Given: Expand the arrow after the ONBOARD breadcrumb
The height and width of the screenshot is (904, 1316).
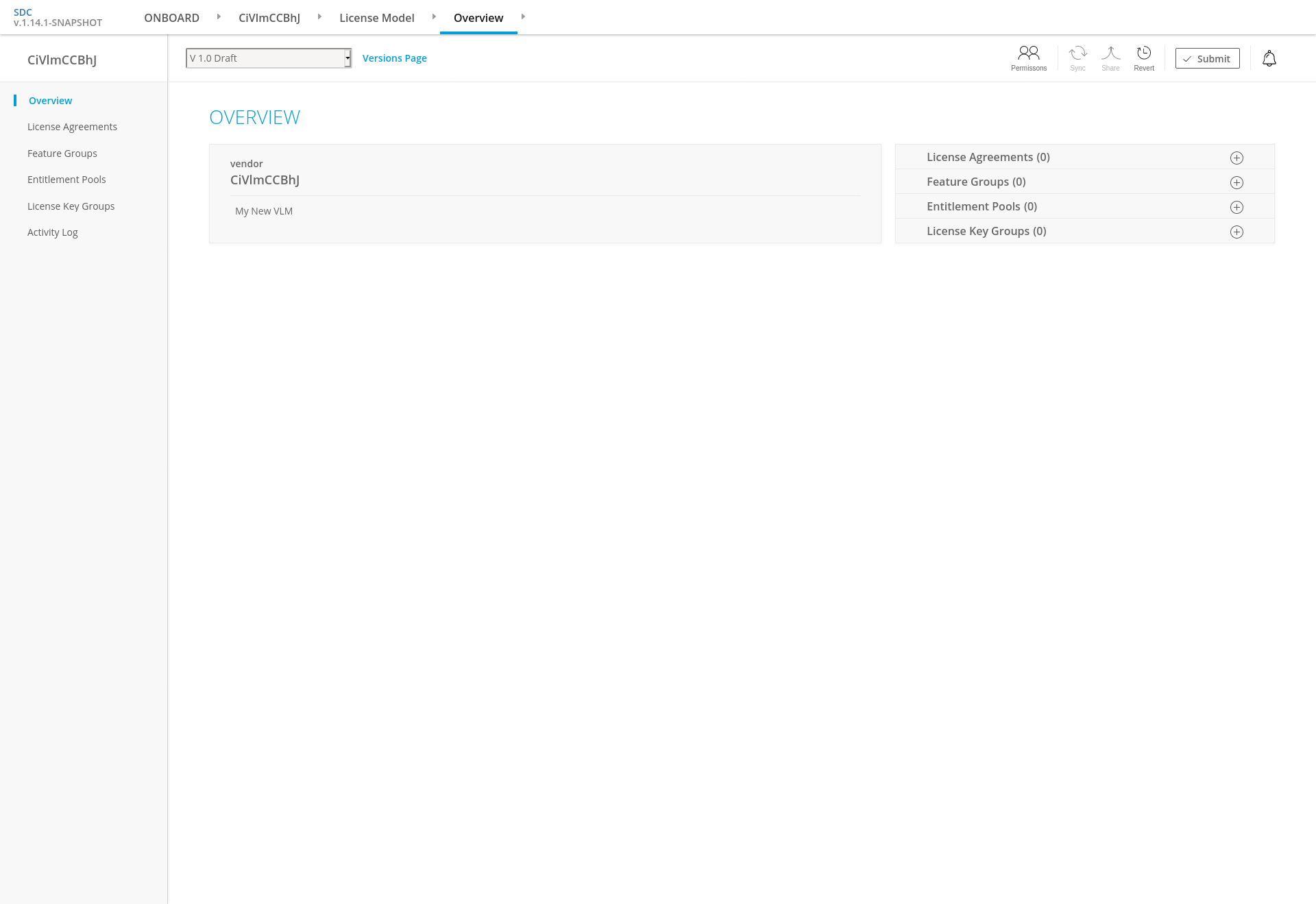Looking at the screenshot, I should [x=219, y=16].
